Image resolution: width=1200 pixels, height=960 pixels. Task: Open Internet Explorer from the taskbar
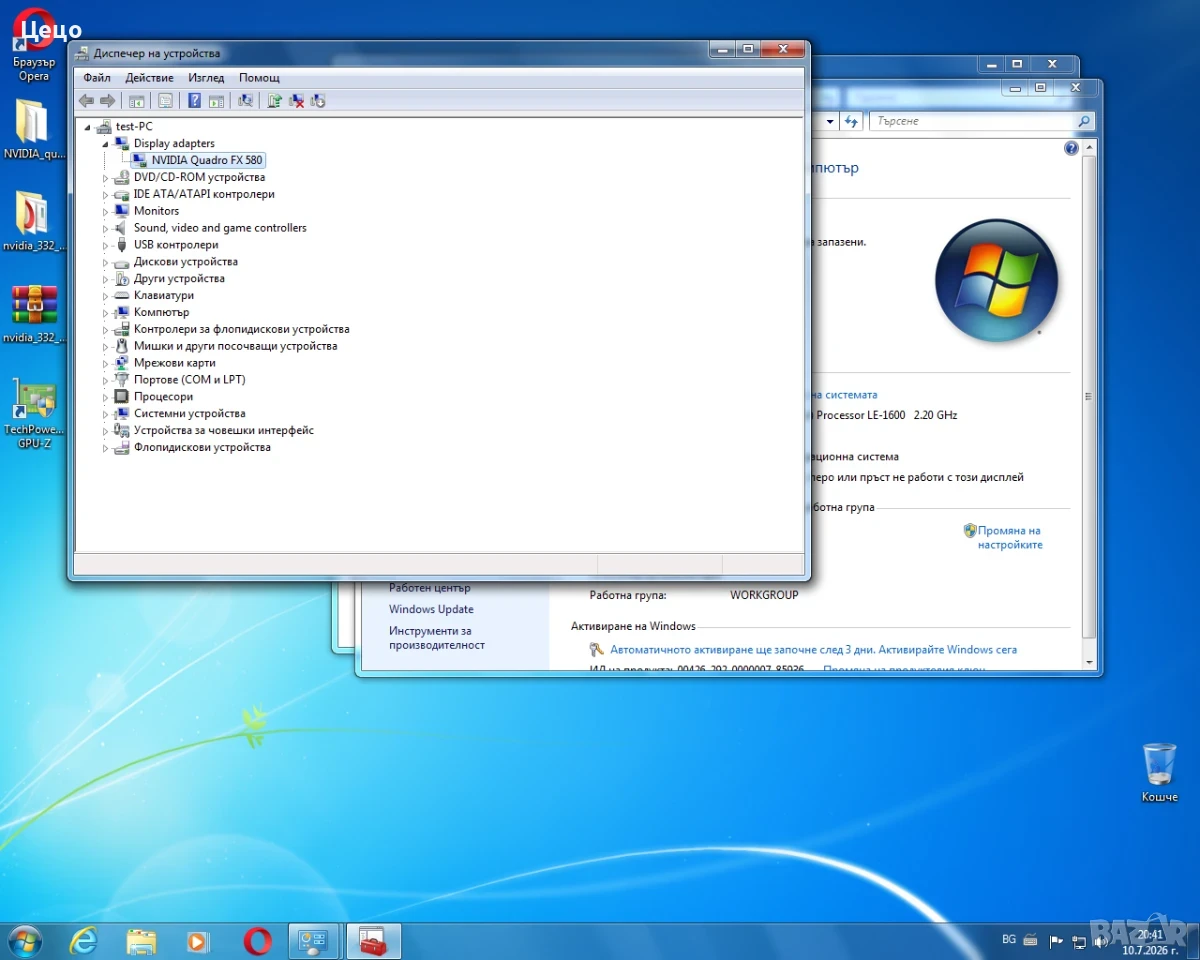(x=84, y=941)
